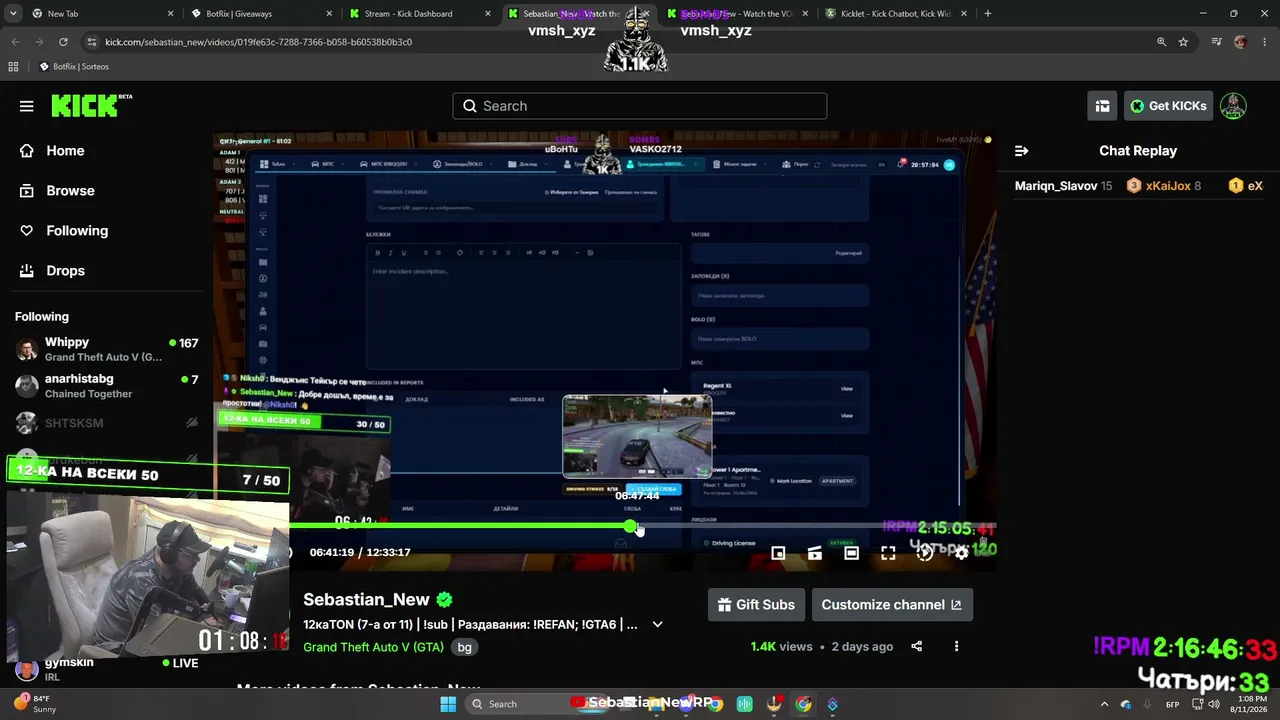Viewport: 1280px width, 720px height.
Task: Collapse the Chat Replay panel
Action: [x=1021, y=151]
